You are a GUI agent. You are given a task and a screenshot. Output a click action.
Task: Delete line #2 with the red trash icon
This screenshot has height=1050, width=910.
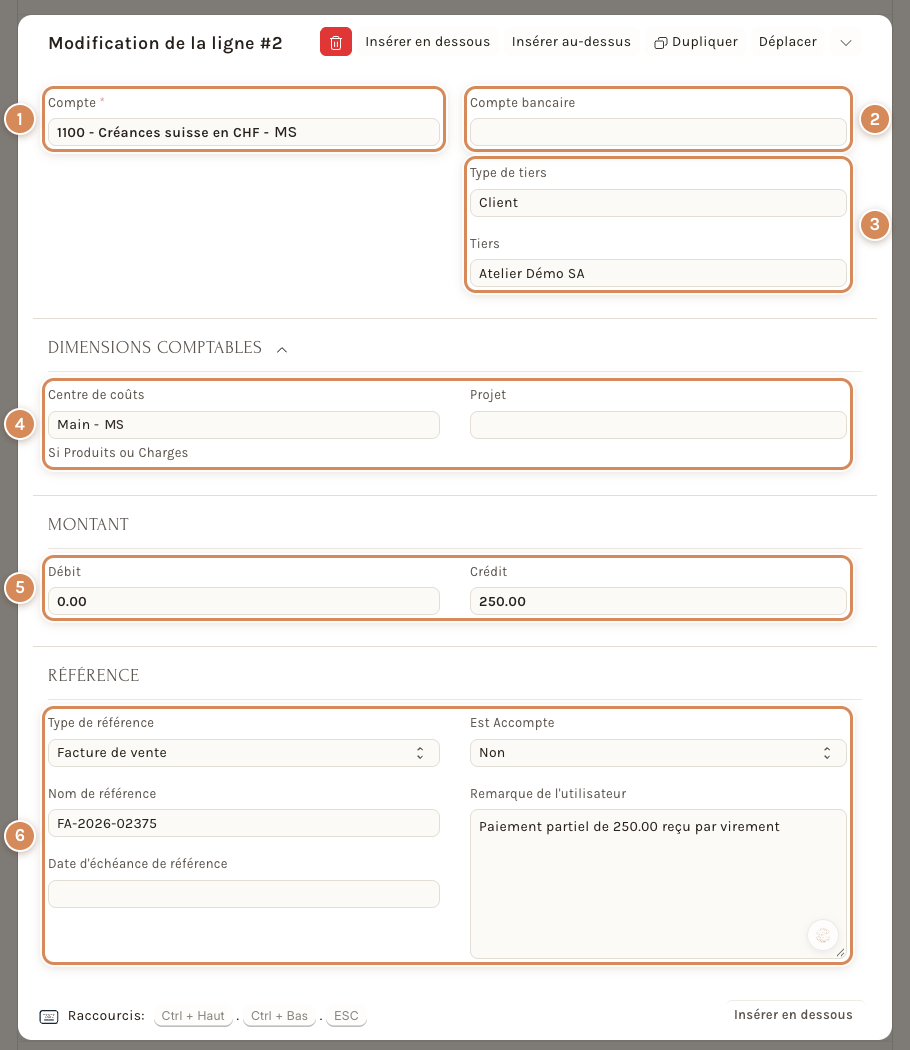pos(335,42)
